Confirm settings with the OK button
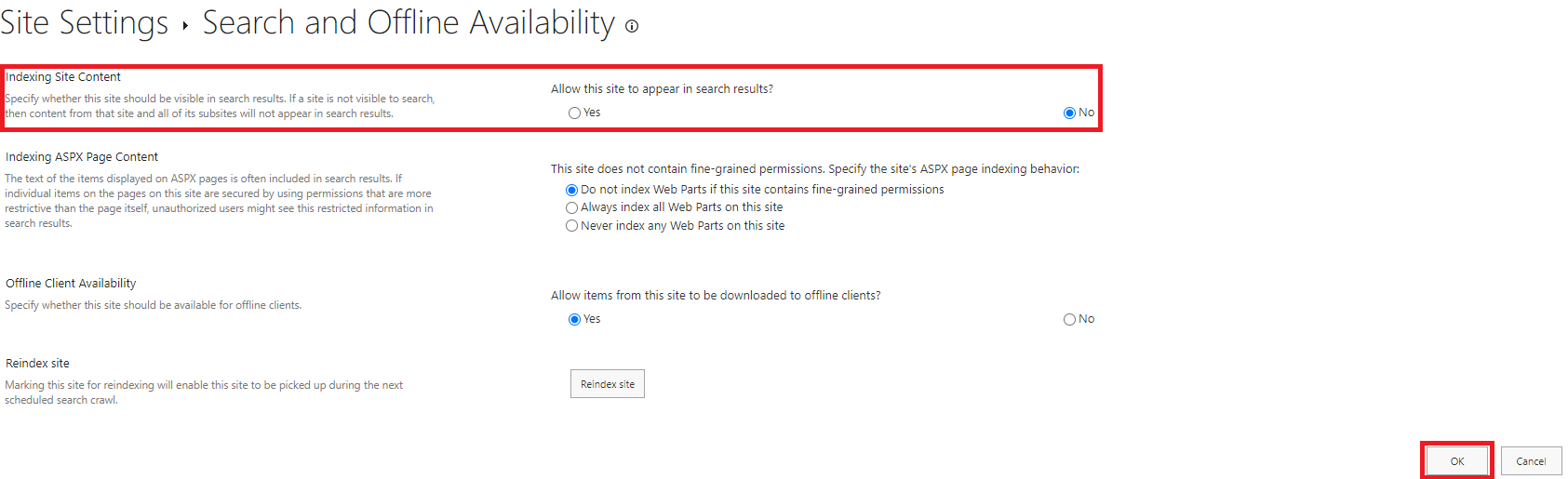The image size is (1568, 479). pyautogui.click(x=1457, y=461)
